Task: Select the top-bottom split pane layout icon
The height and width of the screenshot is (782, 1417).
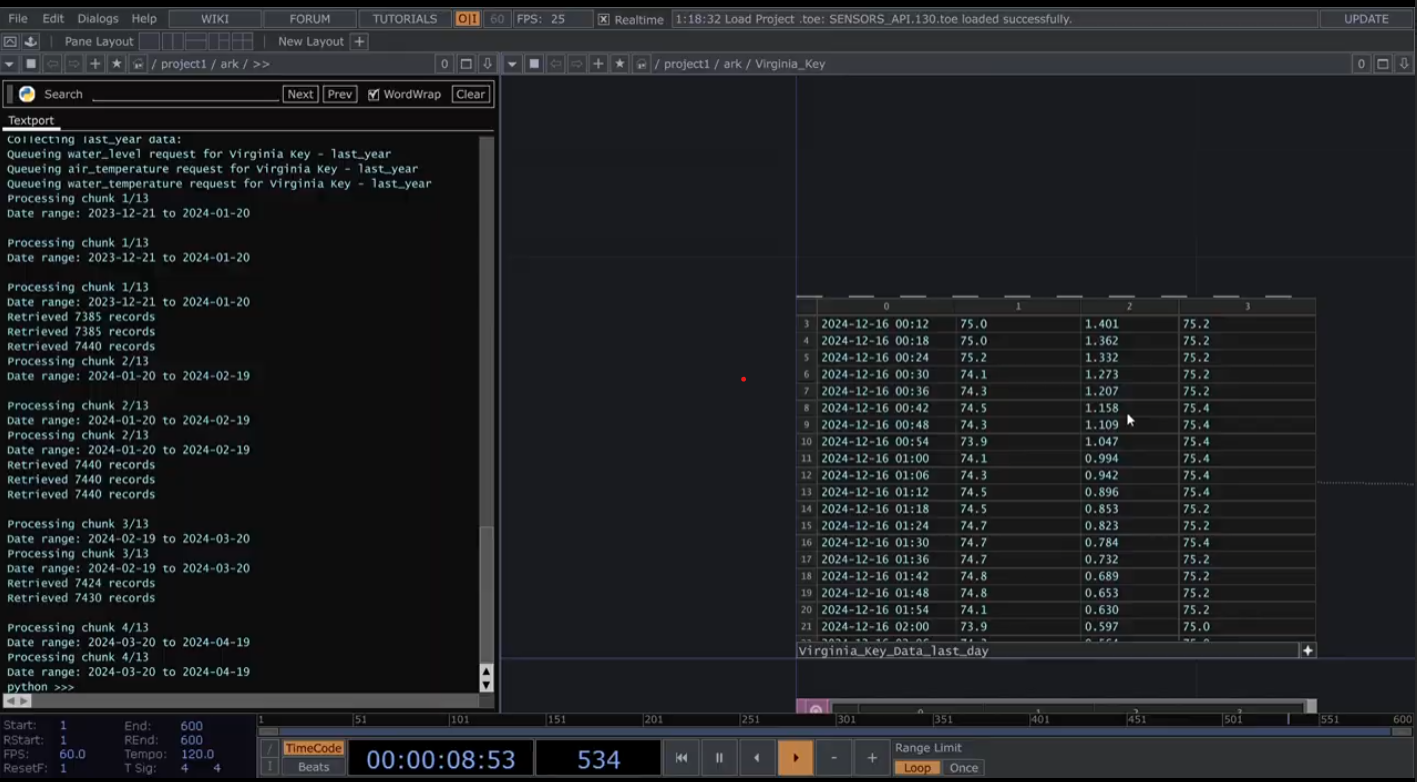Action: click(196, 41)
